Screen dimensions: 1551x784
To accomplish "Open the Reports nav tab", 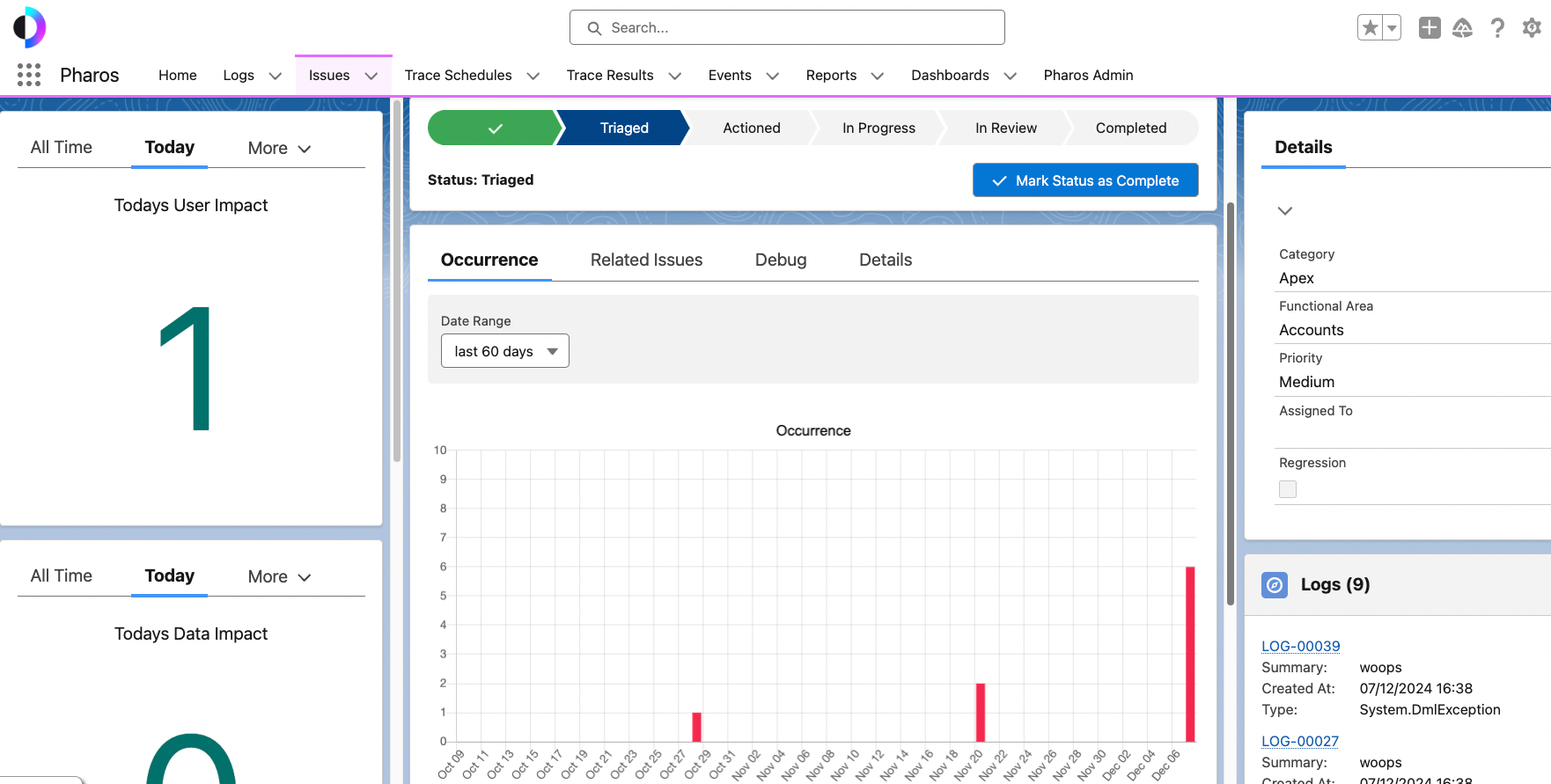I will [831, 76].
